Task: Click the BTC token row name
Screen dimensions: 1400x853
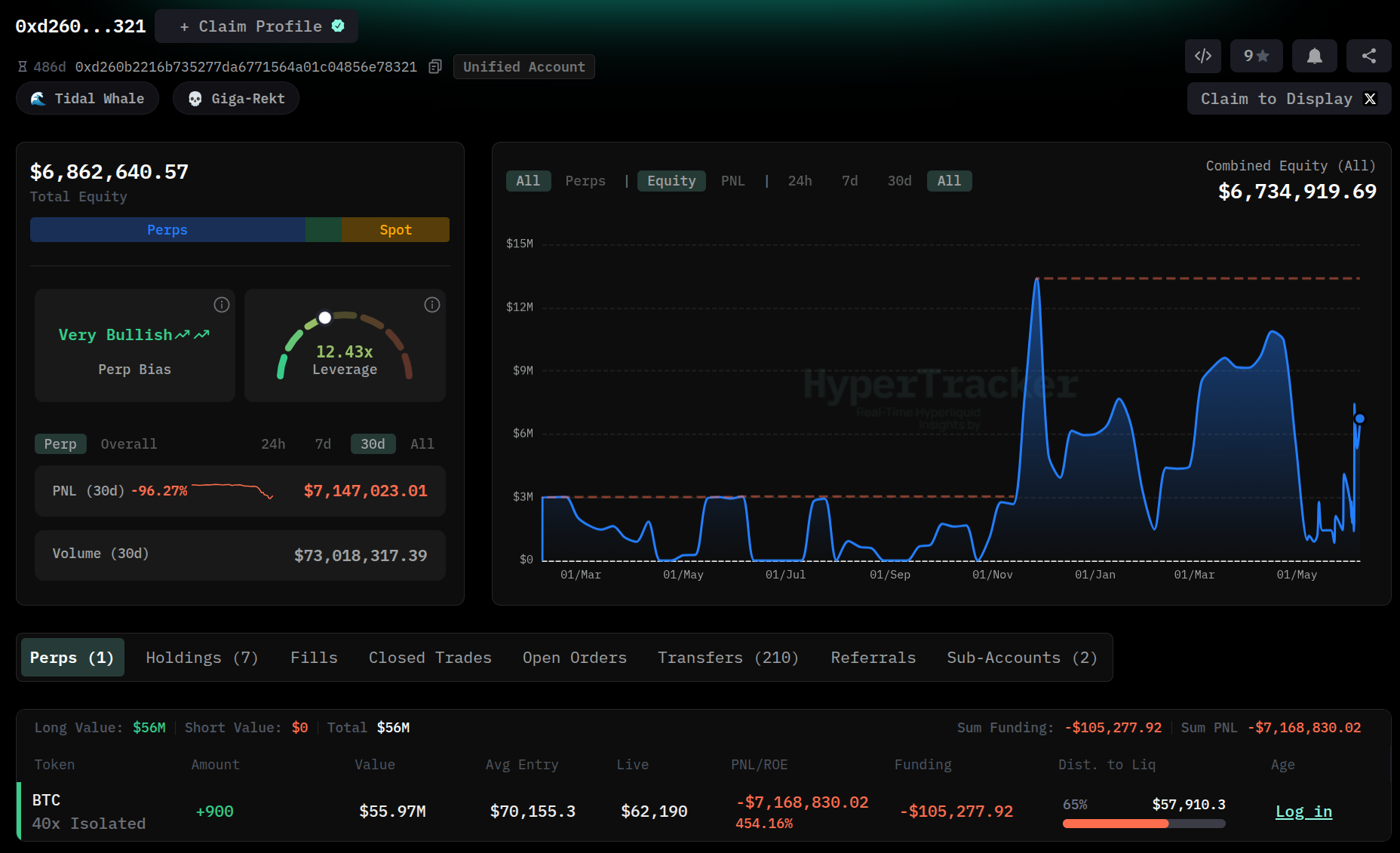Action: pyautogui.click(x=46, y=800)
